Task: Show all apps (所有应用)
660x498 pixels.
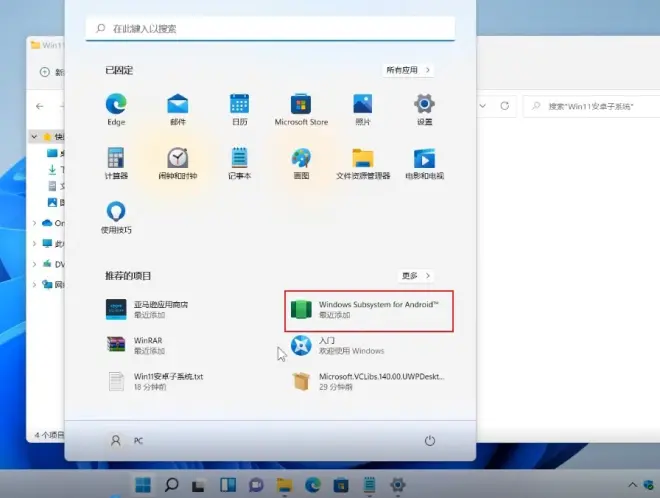Action: [x=408, y=70]
